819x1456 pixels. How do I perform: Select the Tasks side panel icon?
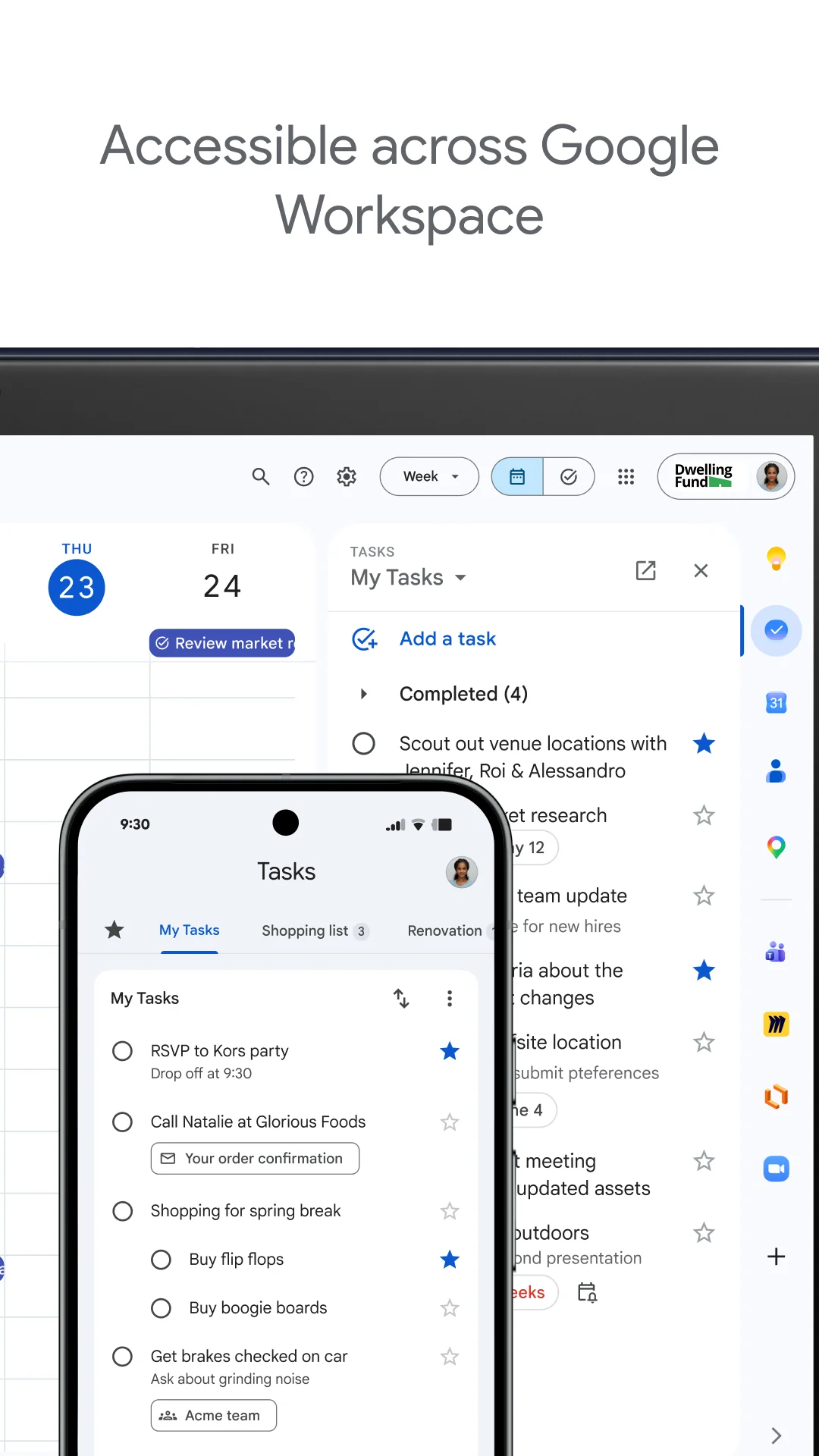coord(776,630)
